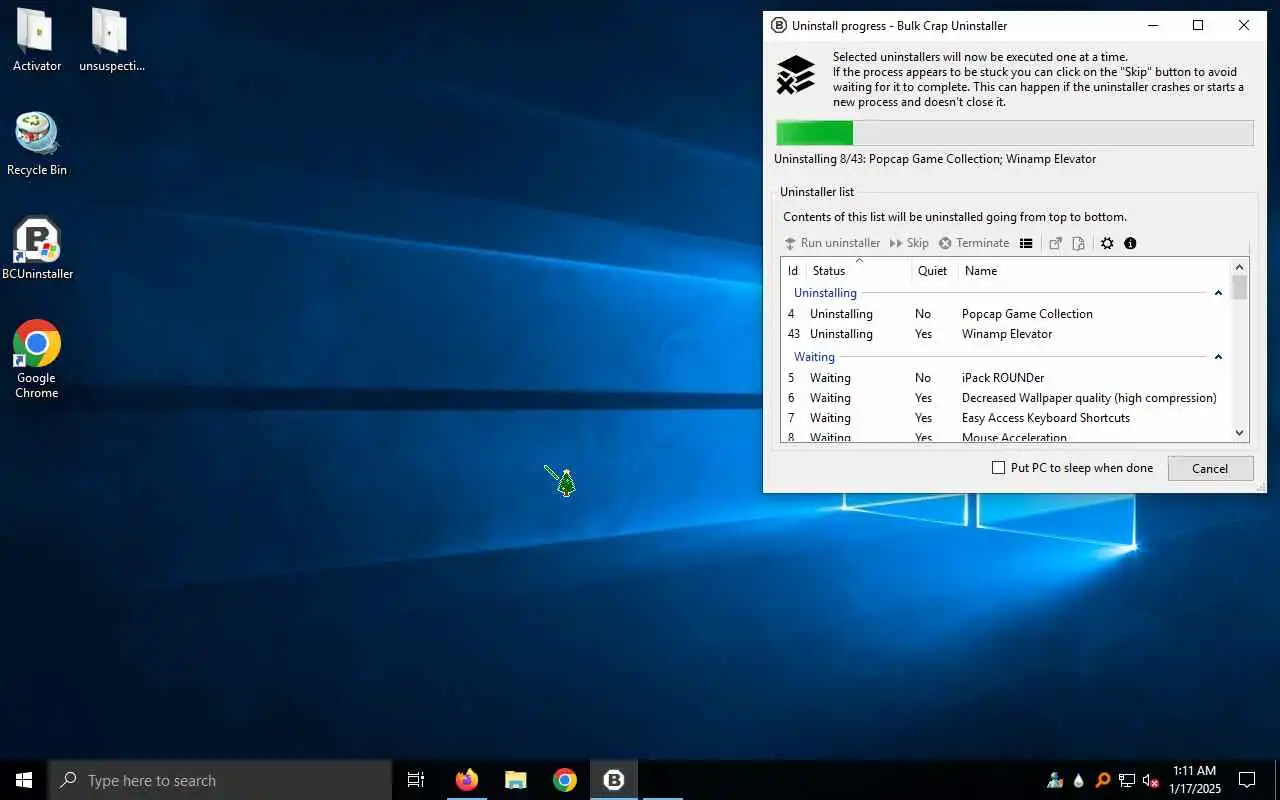Cancel the uninstall process
Screen dimensions: 1280x800
(1210, 468)
